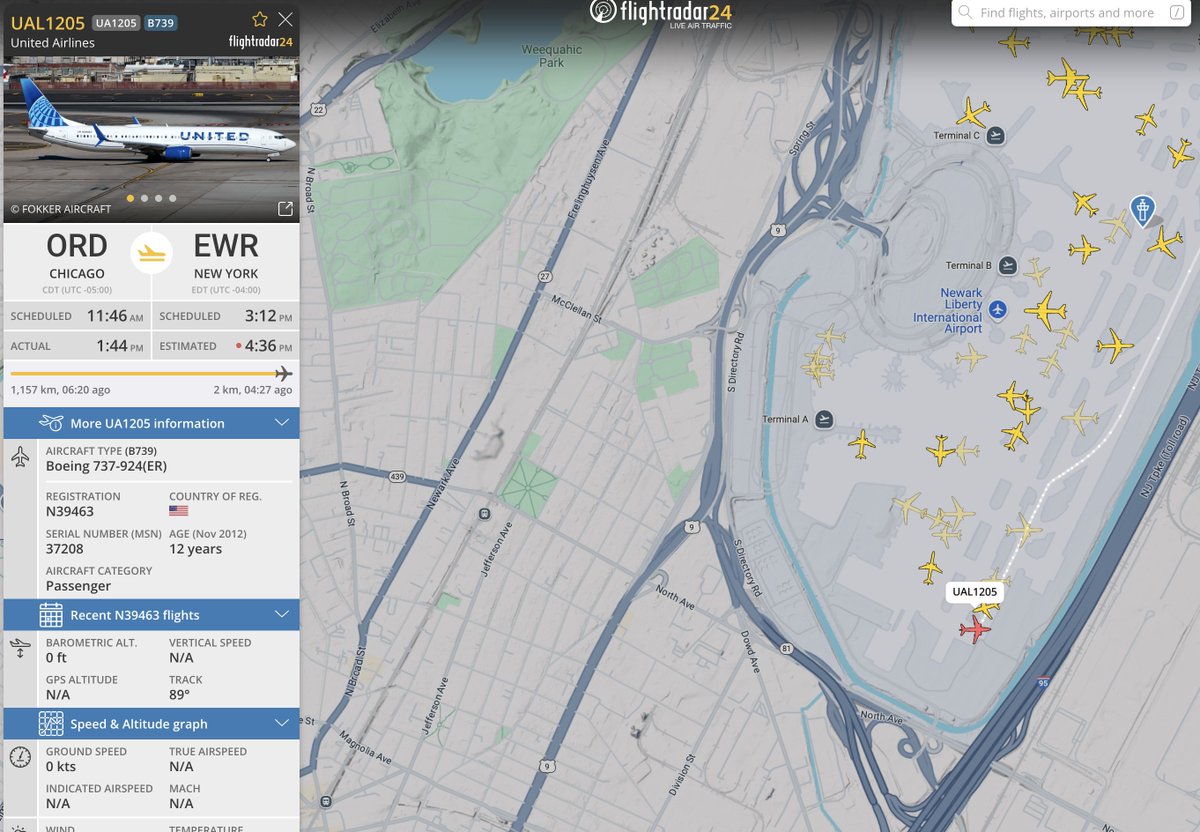The height and width of the screenshot is (832, 1200).
Task: Click the speed gauge side icon
Action: point(20,757)
